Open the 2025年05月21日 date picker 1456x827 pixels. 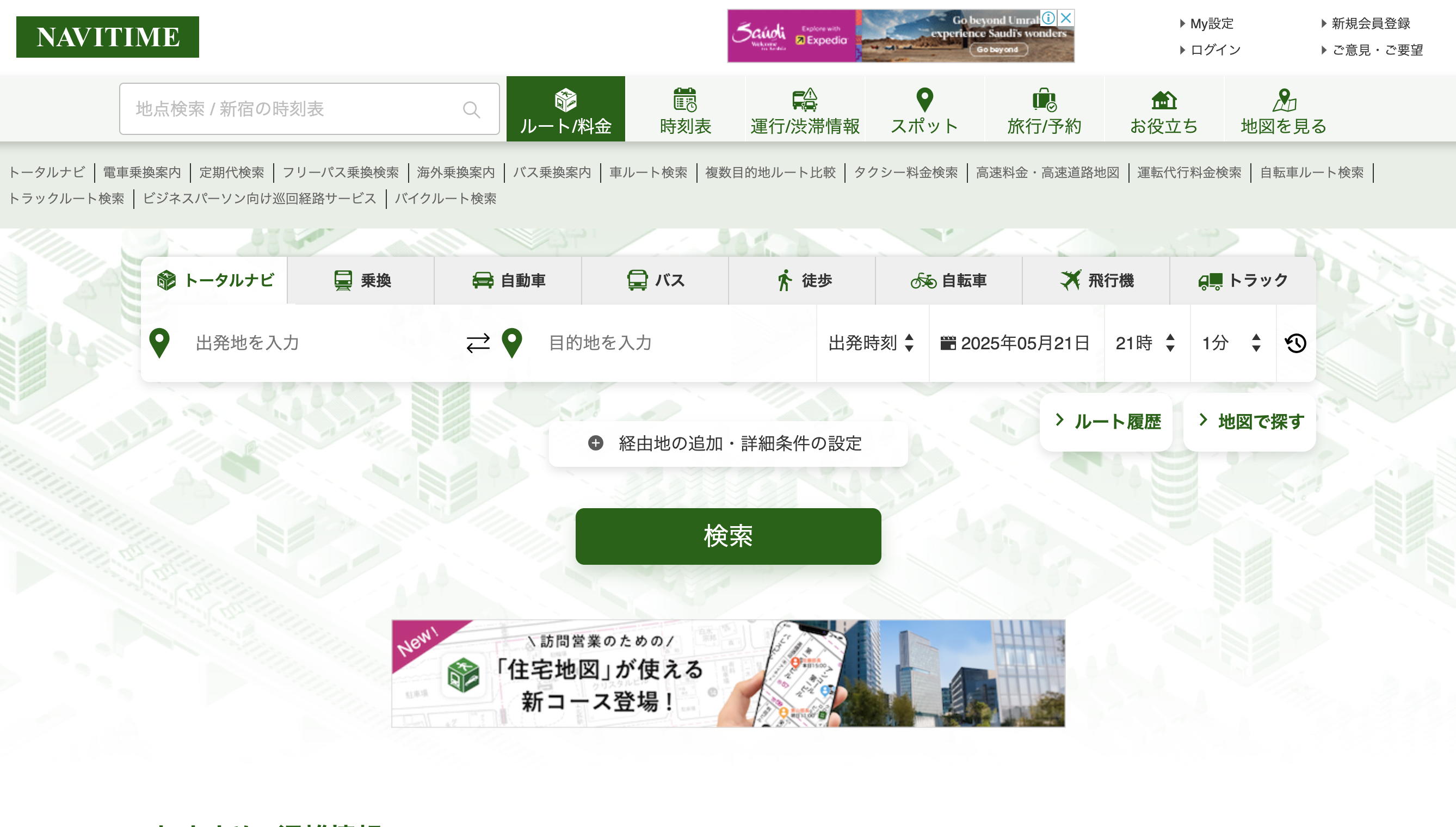tap(1015, 343)
